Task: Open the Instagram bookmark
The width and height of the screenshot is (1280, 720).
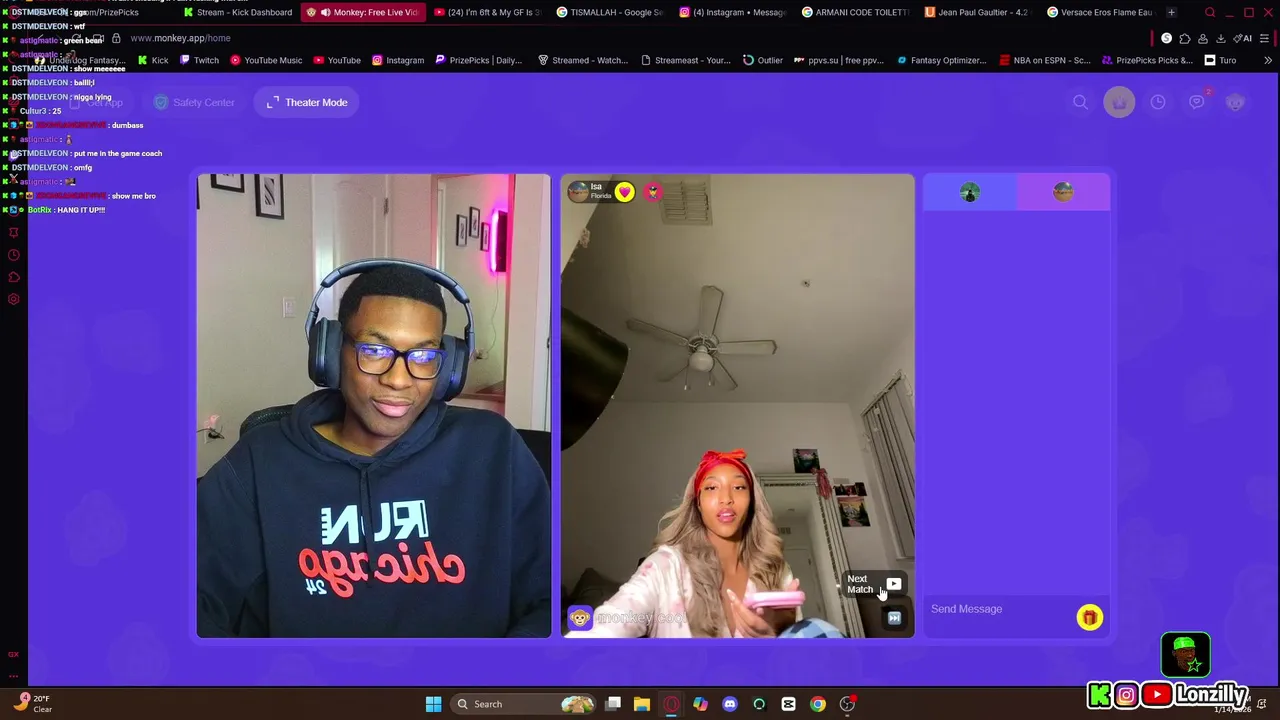Action: tap(397, 60)
